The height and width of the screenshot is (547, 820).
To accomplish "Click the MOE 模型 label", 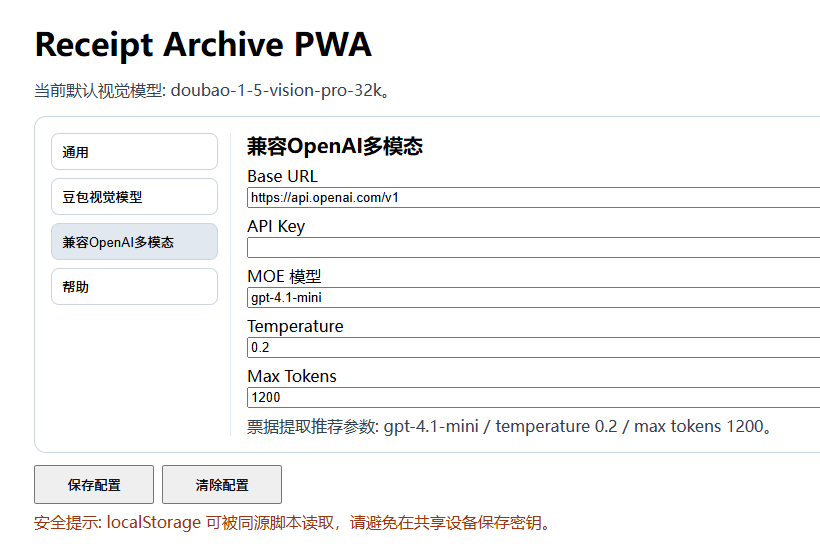I will 284,277.
